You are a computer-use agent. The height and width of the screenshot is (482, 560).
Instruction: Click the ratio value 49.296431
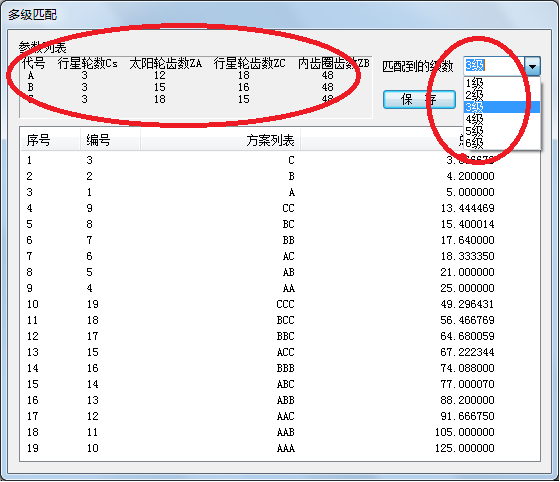[468, 304]
